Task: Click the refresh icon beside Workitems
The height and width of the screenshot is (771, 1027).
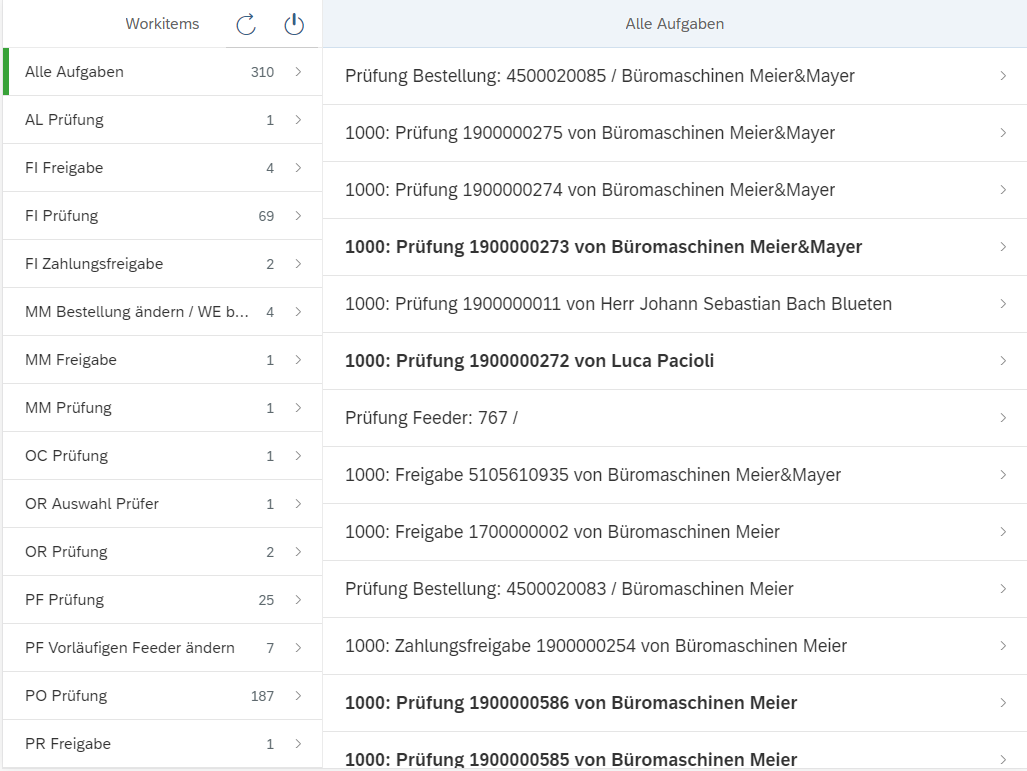Action: [x=246, y=25]
